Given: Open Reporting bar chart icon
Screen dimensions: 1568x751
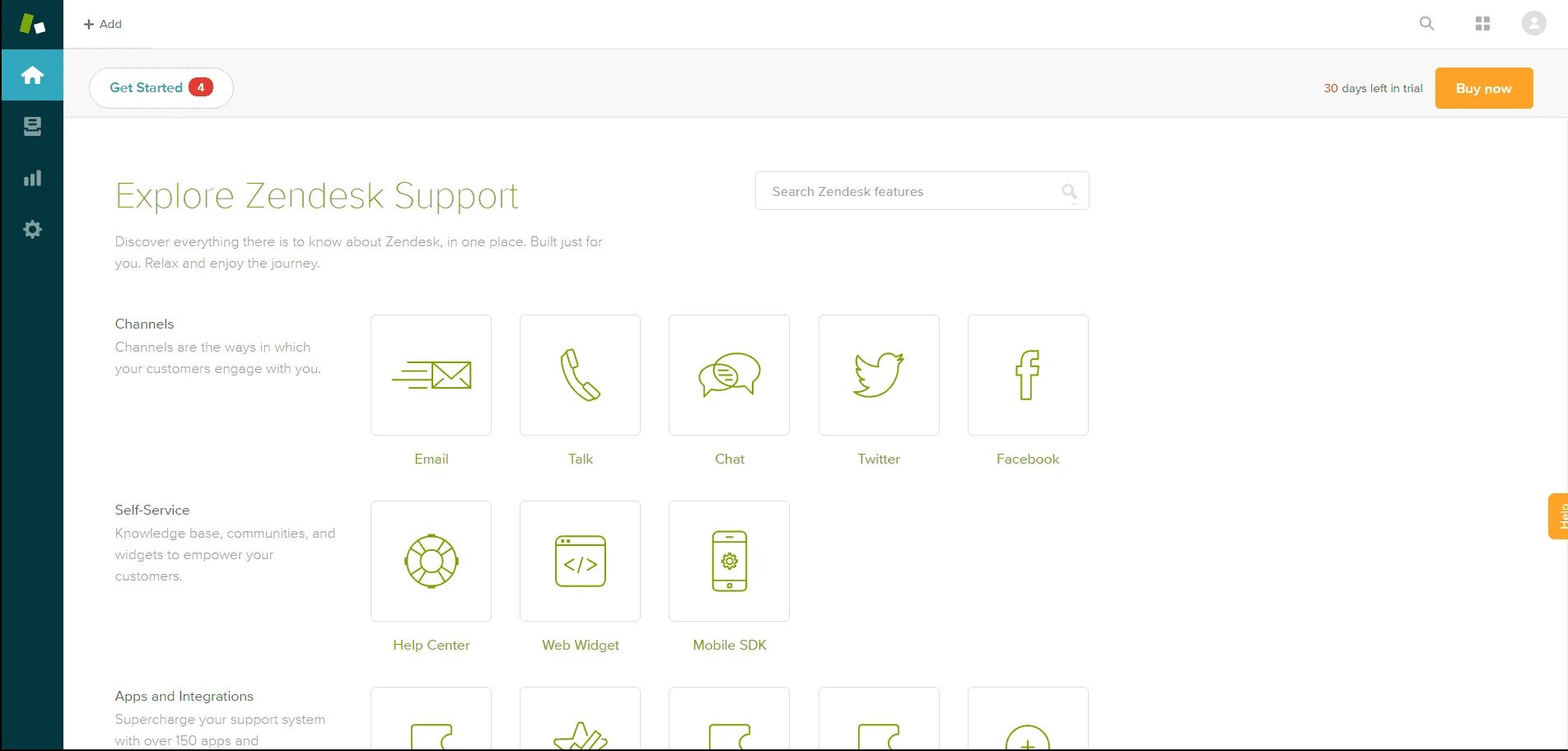Looking at the screenshot, I should point(32,178).
